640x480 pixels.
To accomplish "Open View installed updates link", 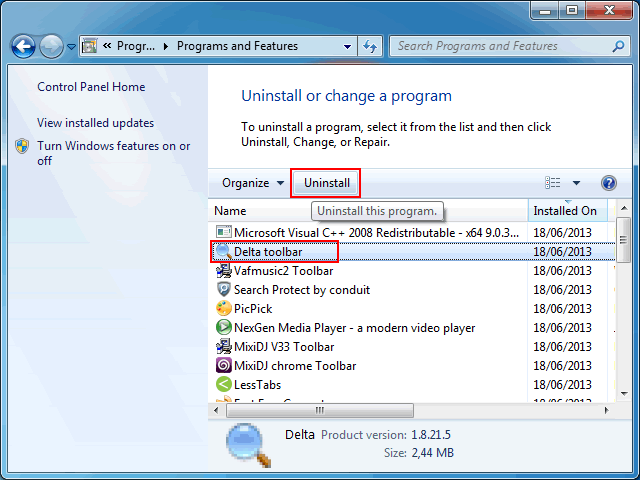I will [x=96, y=123].
